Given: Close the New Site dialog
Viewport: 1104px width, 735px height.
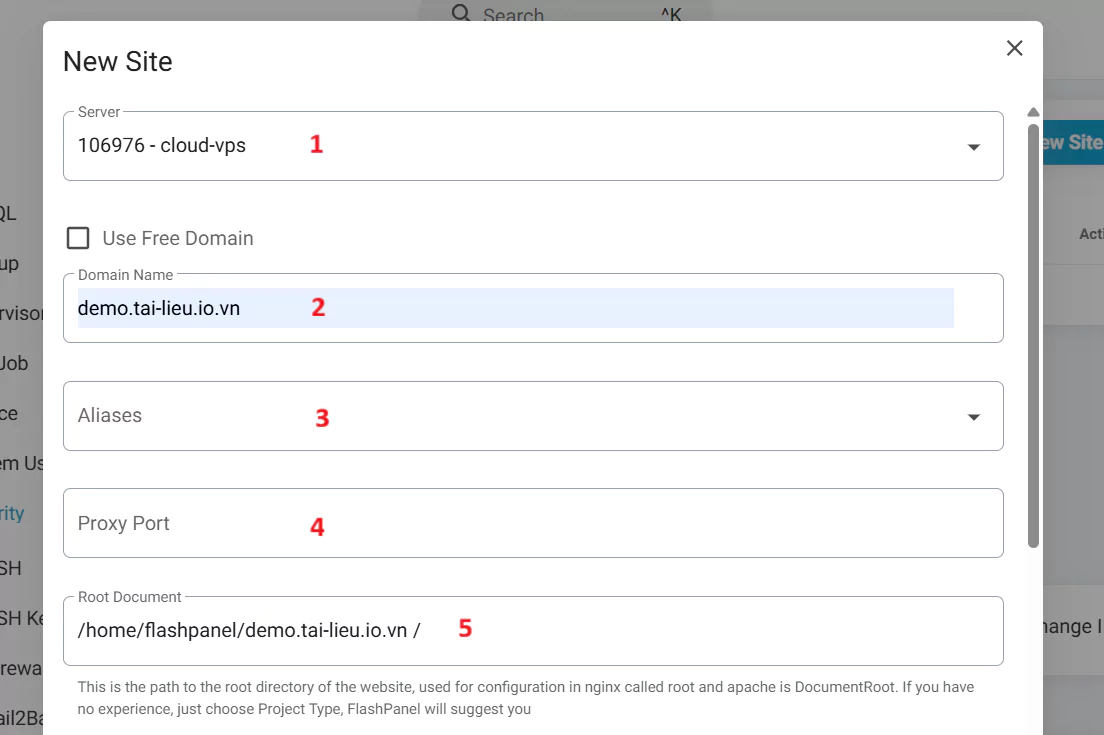Looking at the screenshot, I should [x=1014, y=48].
